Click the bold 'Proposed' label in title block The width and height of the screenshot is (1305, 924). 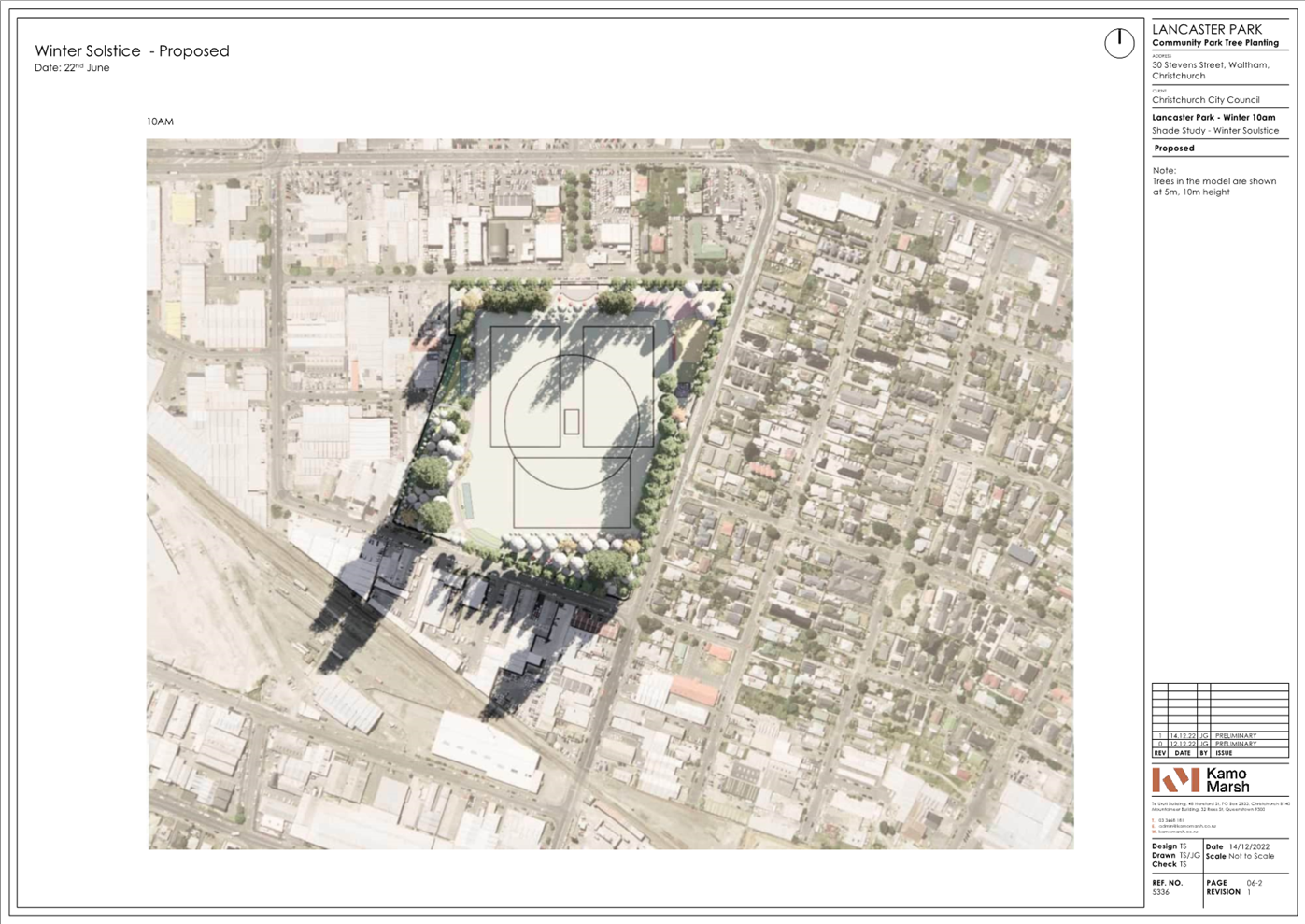pyautogui.click(x=1174, y=149)
